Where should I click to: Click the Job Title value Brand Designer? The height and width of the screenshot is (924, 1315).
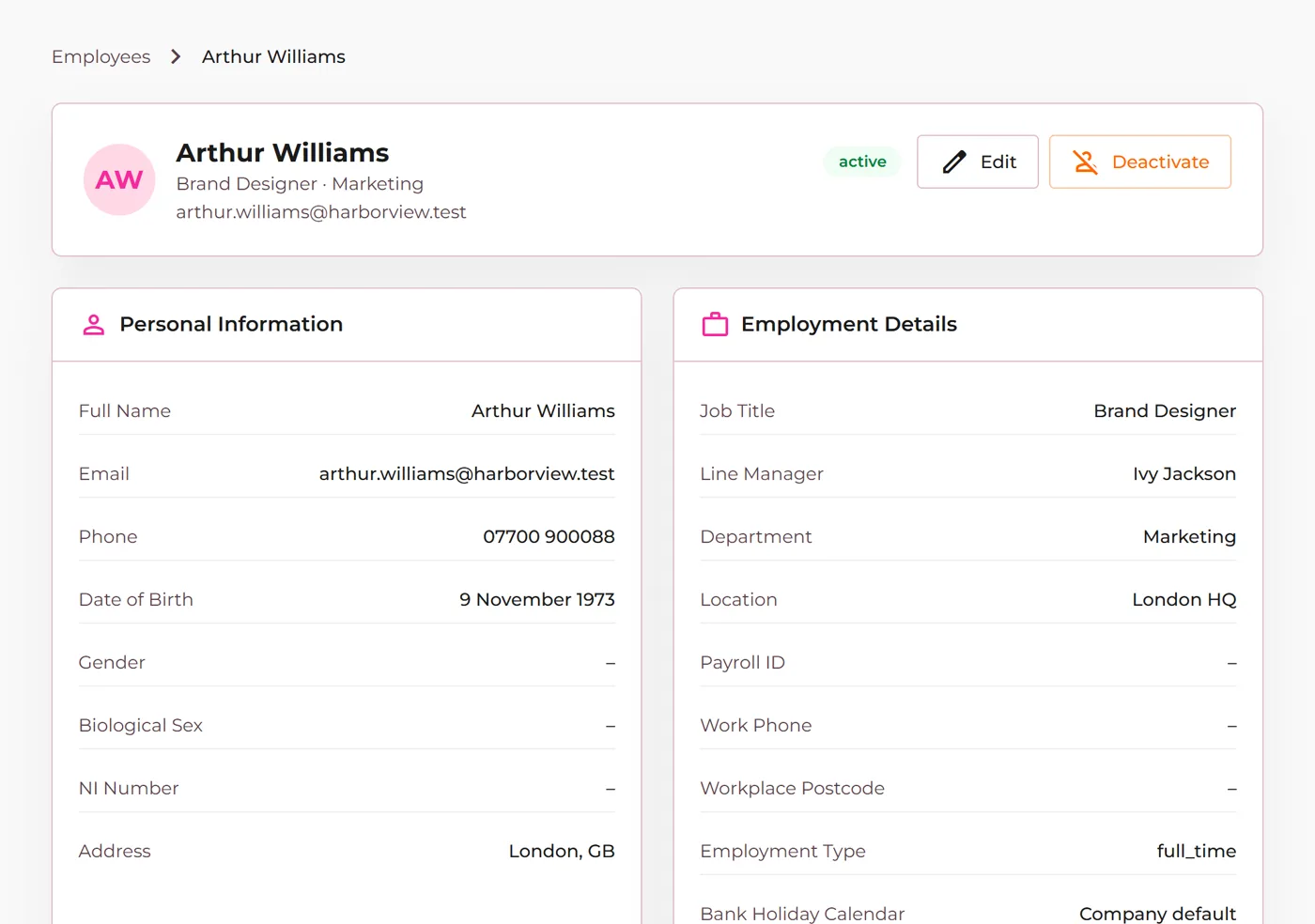point(1165,411)
